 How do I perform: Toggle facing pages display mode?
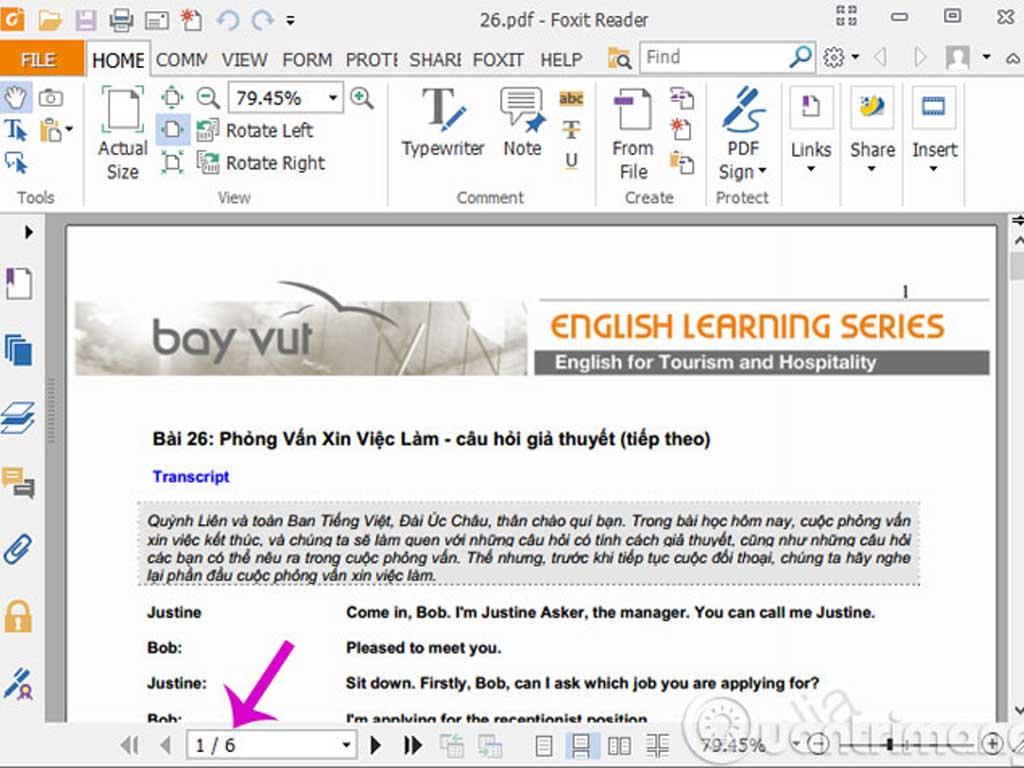tap(620, 745)
